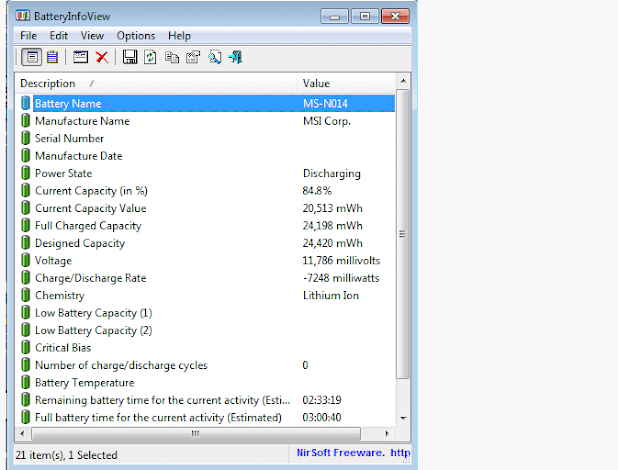This screenshot has width=618, height=470.
Task: Click the 'MSI Corp.' value
Action: tap(327, 121)
